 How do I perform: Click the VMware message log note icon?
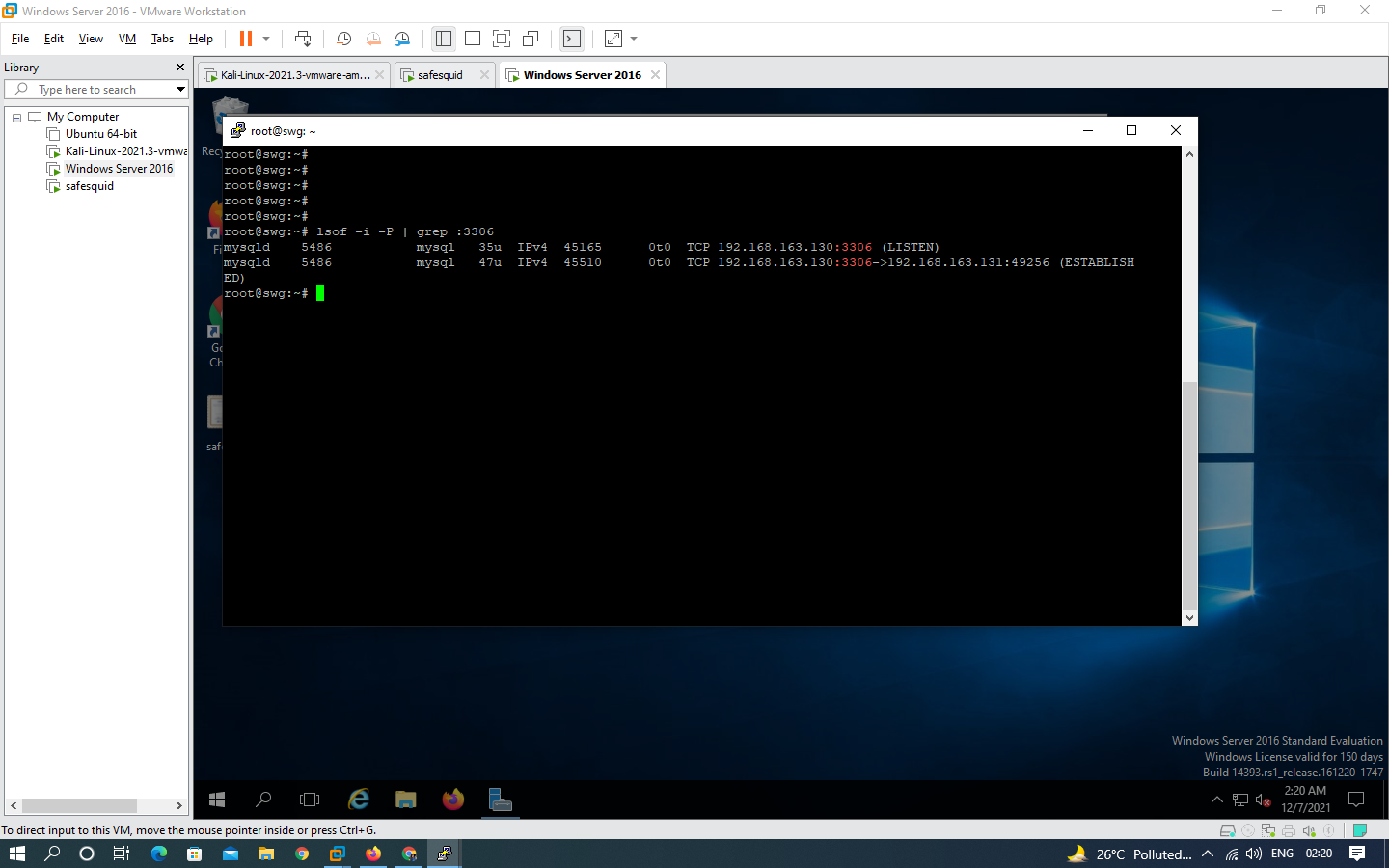[1360, 830]
